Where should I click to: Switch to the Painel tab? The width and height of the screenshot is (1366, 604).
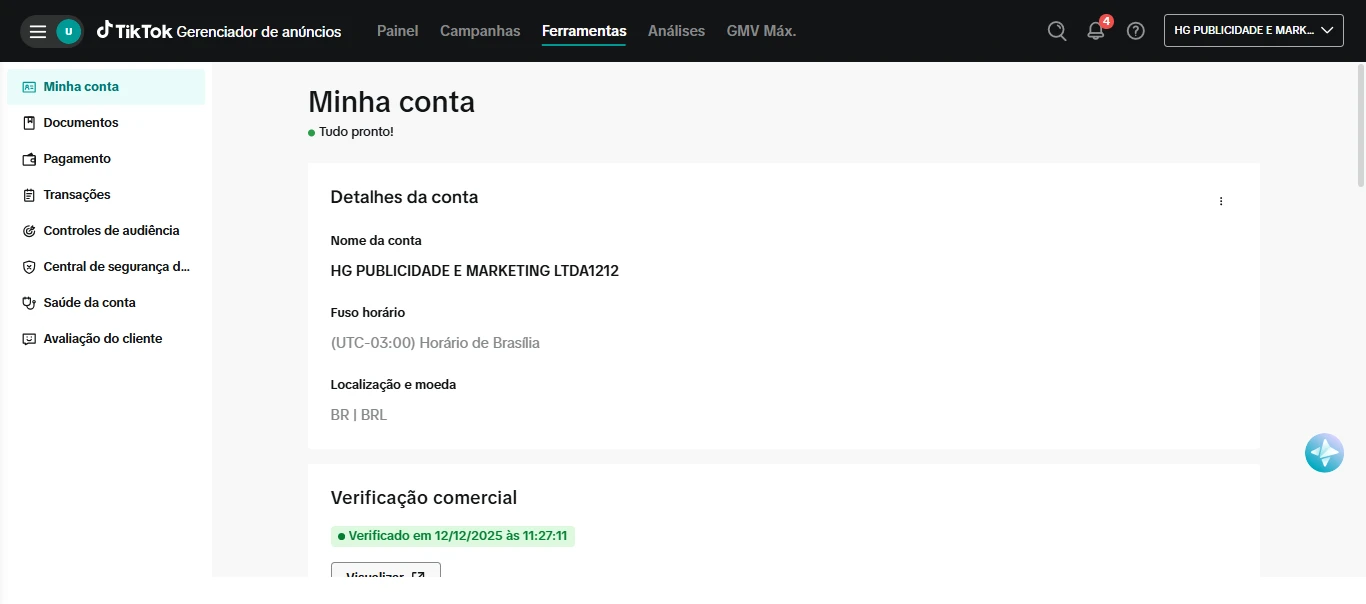pos(397,31)
